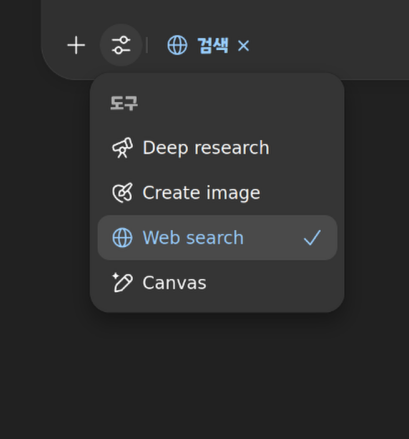The height and width of the screenshot is (439, 409).
Task: Choose Create image option
Action: pos(217,193)
